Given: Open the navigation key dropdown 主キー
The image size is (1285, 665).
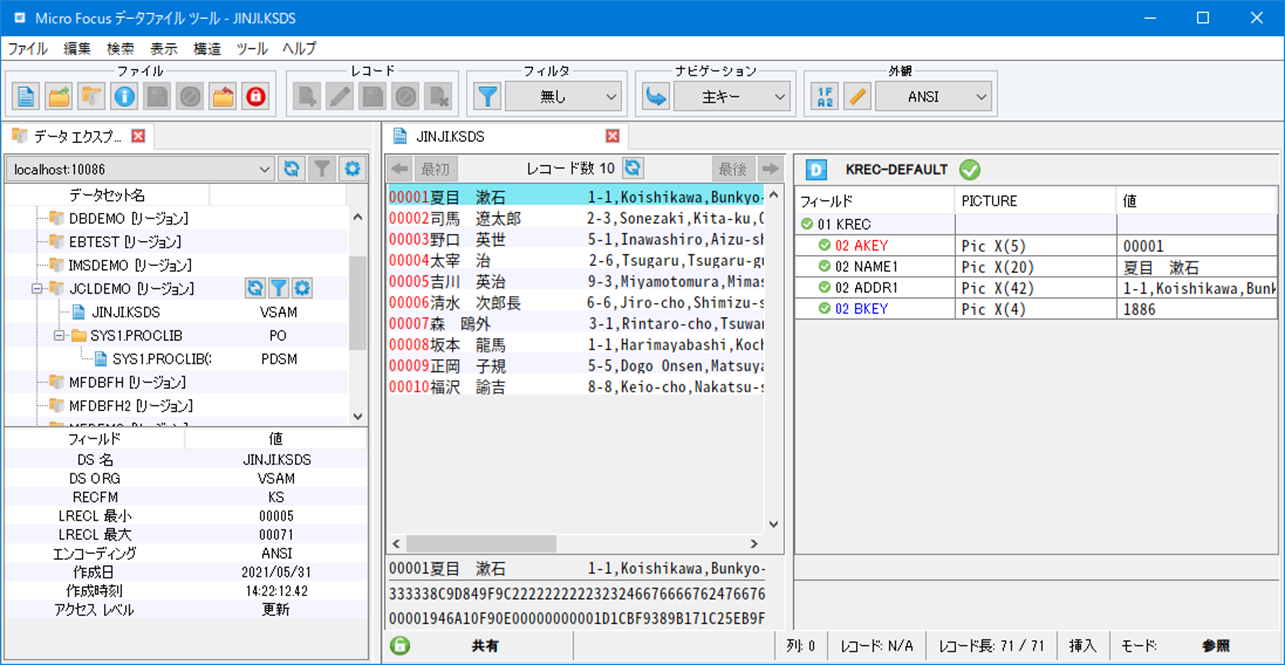Looking at the screenshot, I should 733,96.
